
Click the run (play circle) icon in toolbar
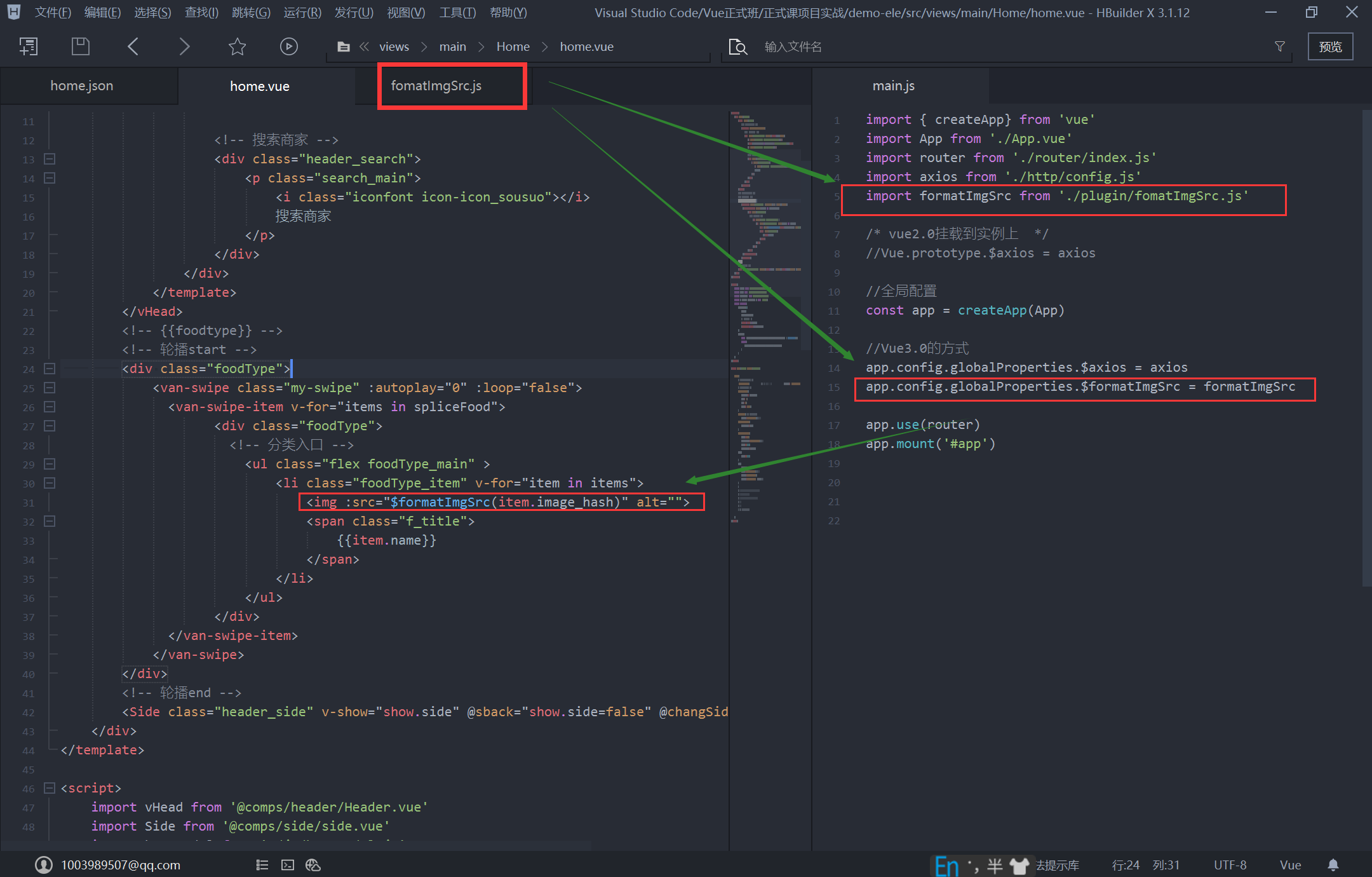288,46
